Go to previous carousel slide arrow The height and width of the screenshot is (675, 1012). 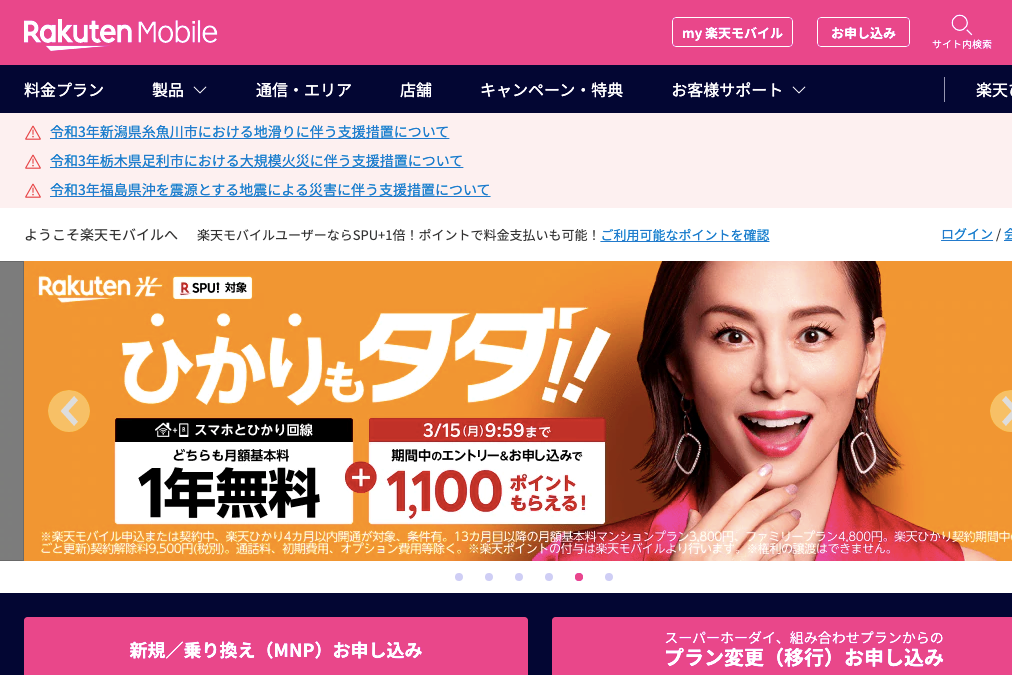69,411
